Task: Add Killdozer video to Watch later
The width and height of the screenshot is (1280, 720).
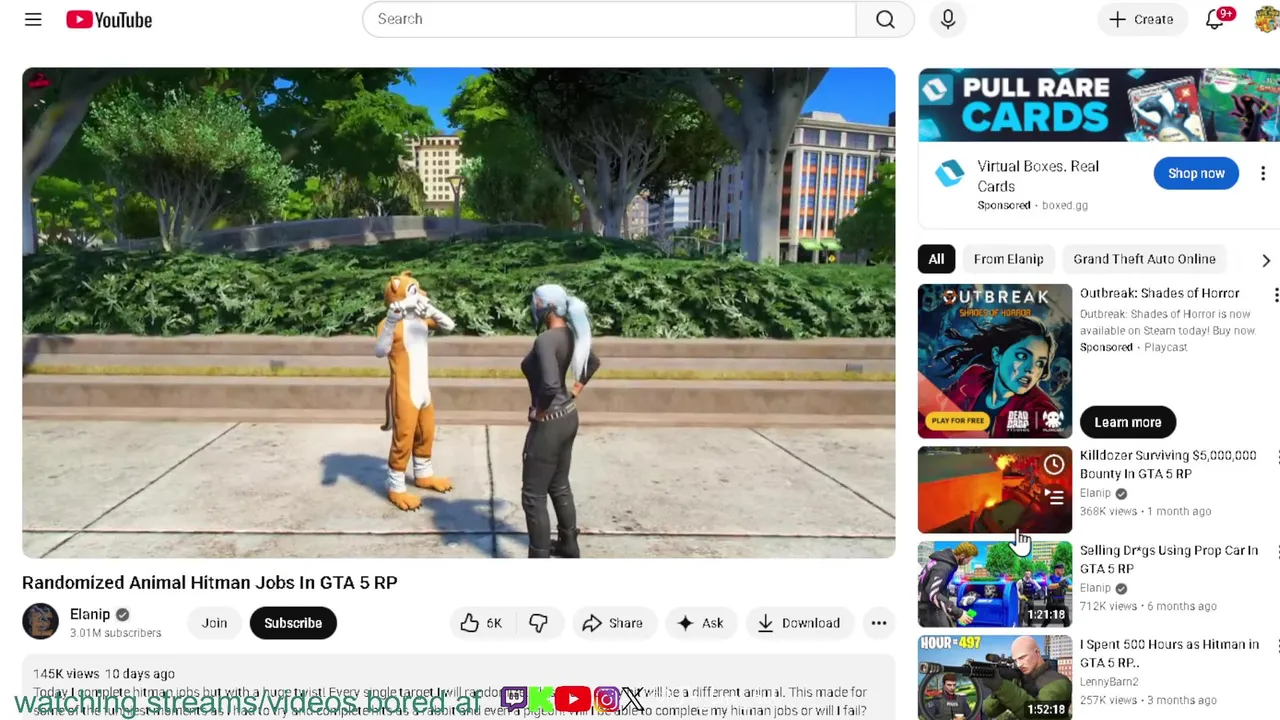Action: click(x=1054, y=464)
